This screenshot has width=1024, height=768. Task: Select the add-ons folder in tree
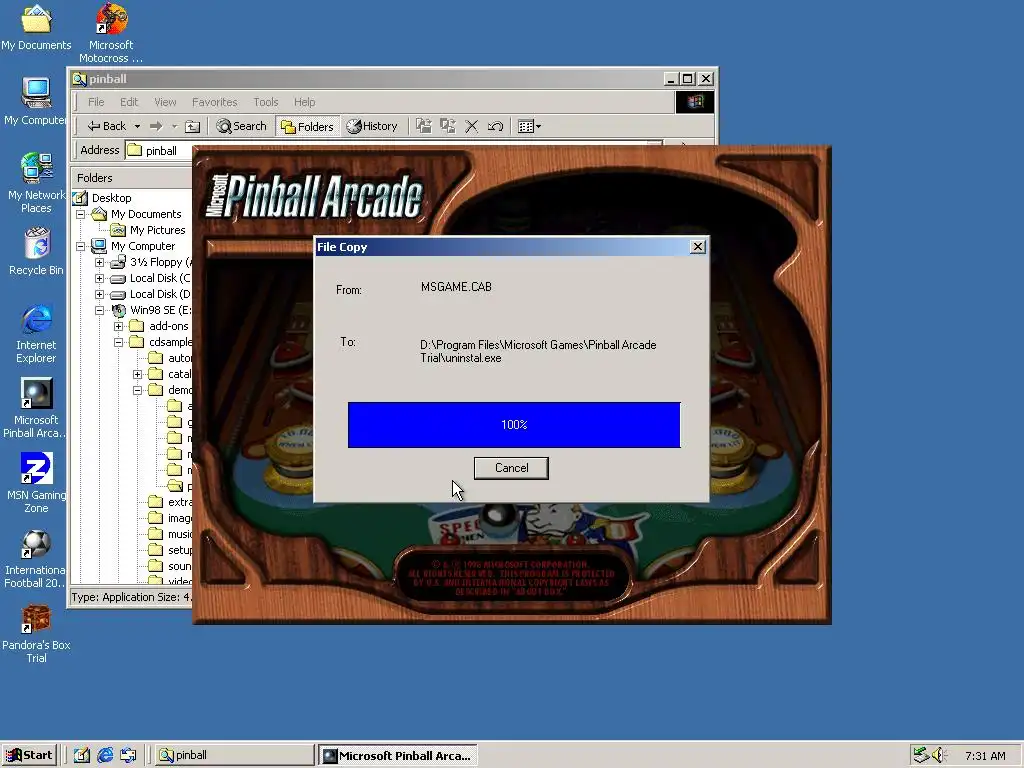point(168,326)
